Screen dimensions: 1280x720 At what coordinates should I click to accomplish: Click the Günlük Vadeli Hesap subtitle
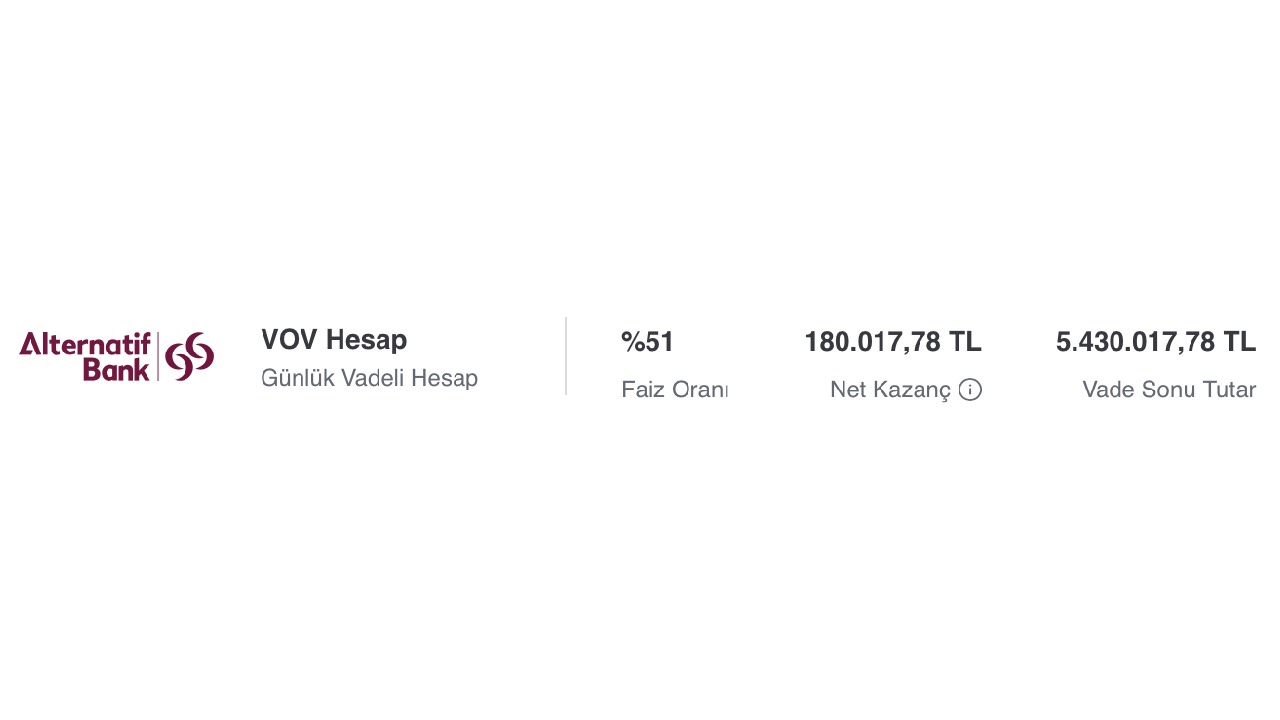(369, 378)
